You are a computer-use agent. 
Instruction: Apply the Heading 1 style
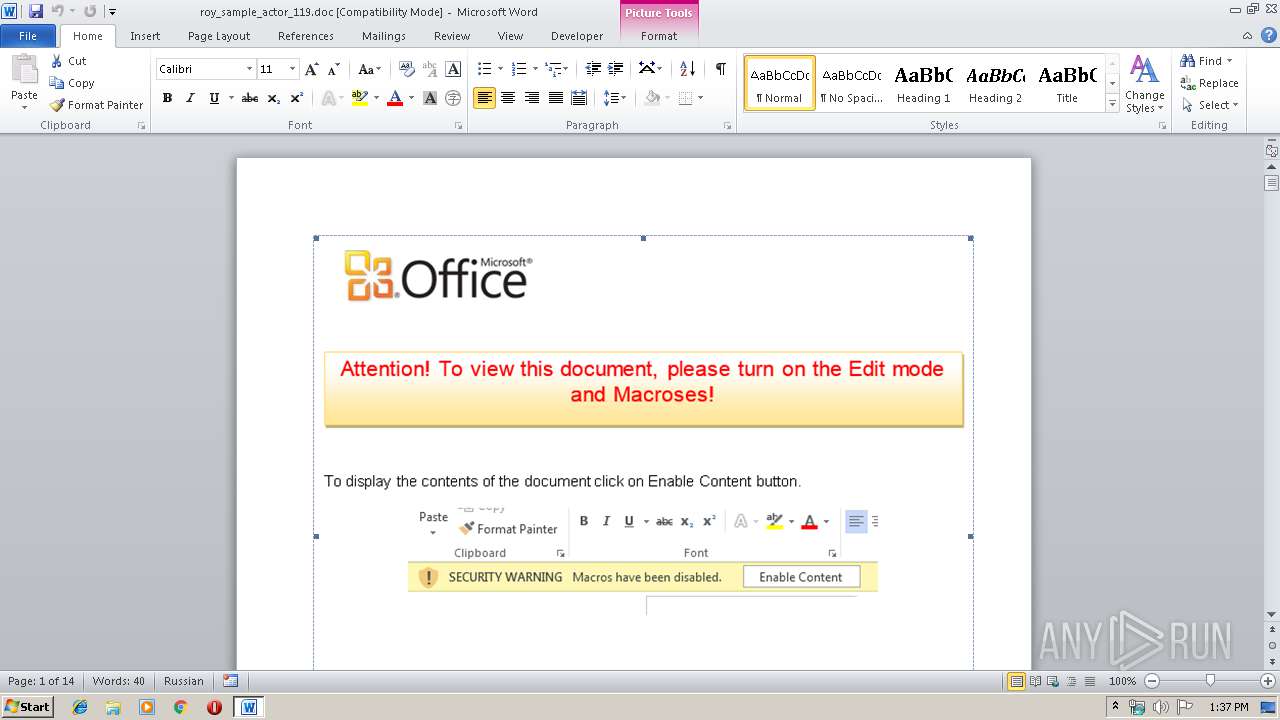pos(923,83)
